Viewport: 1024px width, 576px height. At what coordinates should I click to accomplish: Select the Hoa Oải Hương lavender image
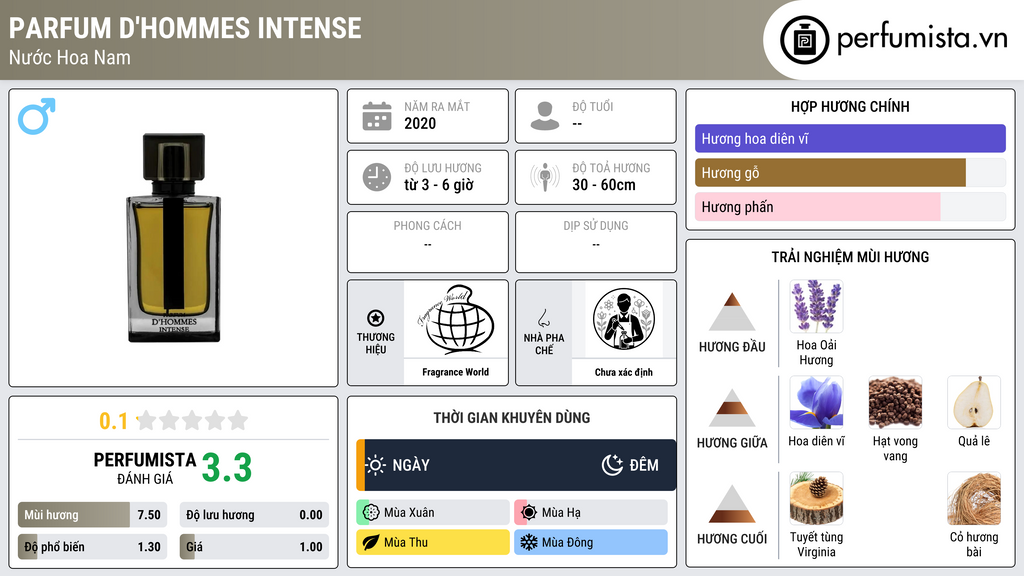(x=816, y=307)
